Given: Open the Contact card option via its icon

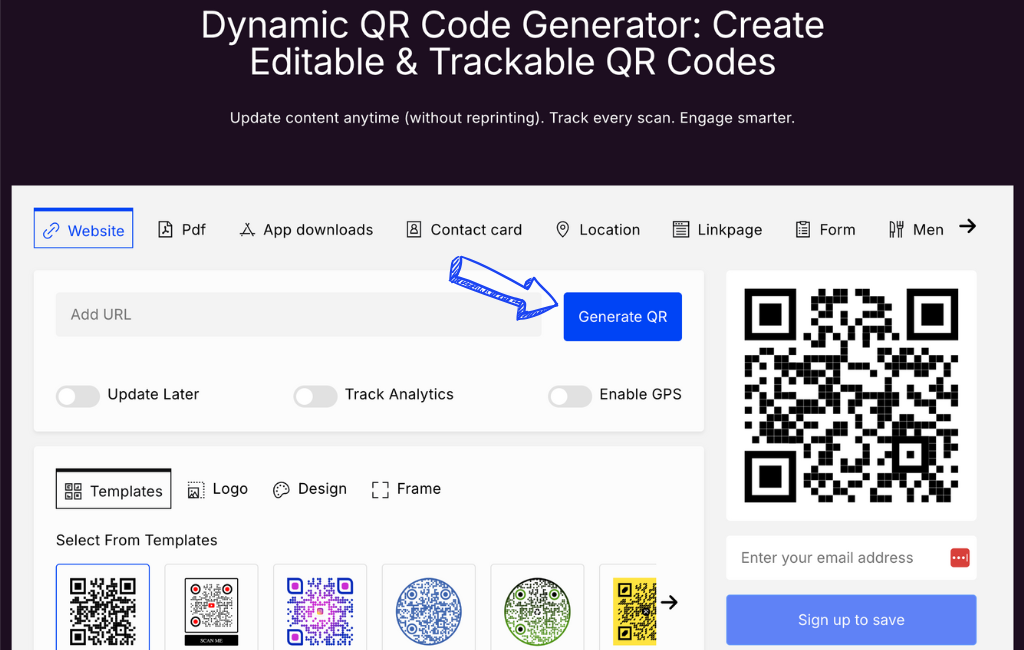Looking at the screenshot, I should (x=414, y=228).
